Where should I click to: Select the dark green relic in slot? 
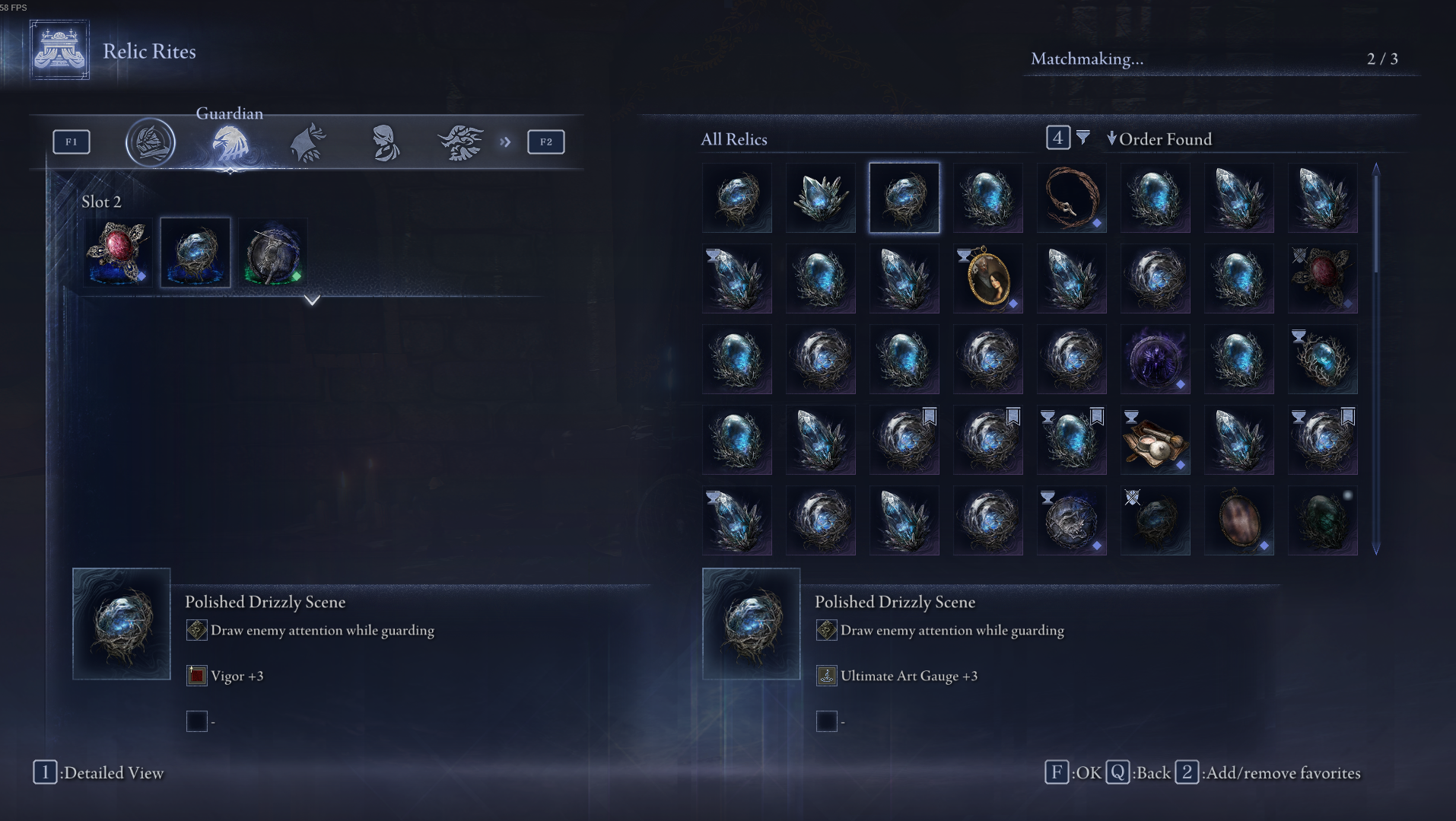273,253
